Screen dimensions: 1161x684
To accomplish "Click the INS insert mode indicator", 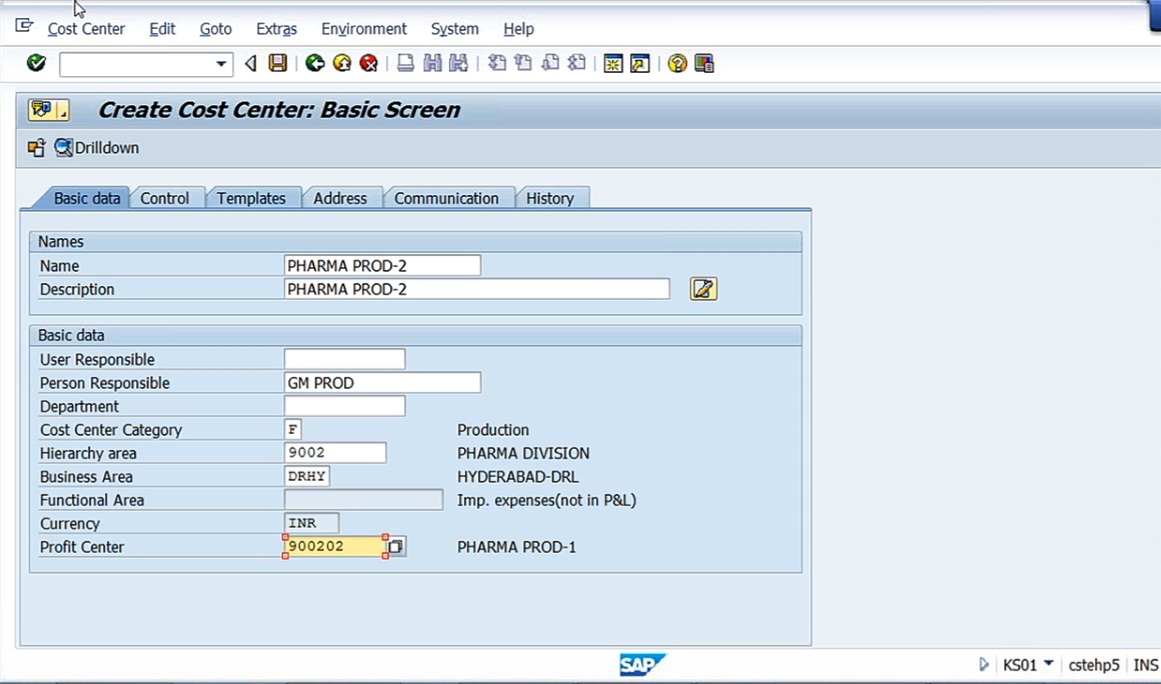I will pos(1145,665).
